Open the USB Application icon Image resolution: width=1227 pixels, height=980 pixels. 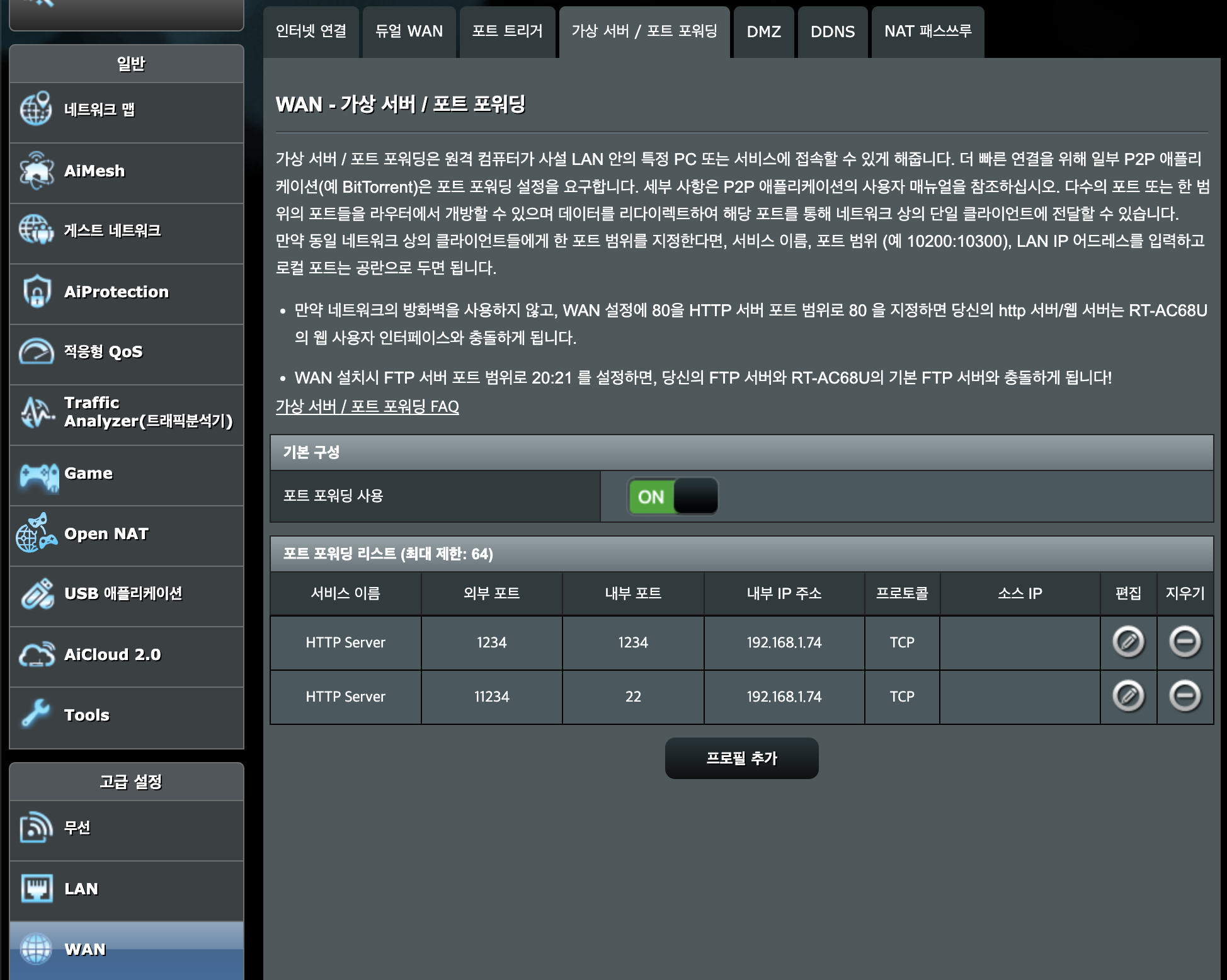click(x=36, y=594)
